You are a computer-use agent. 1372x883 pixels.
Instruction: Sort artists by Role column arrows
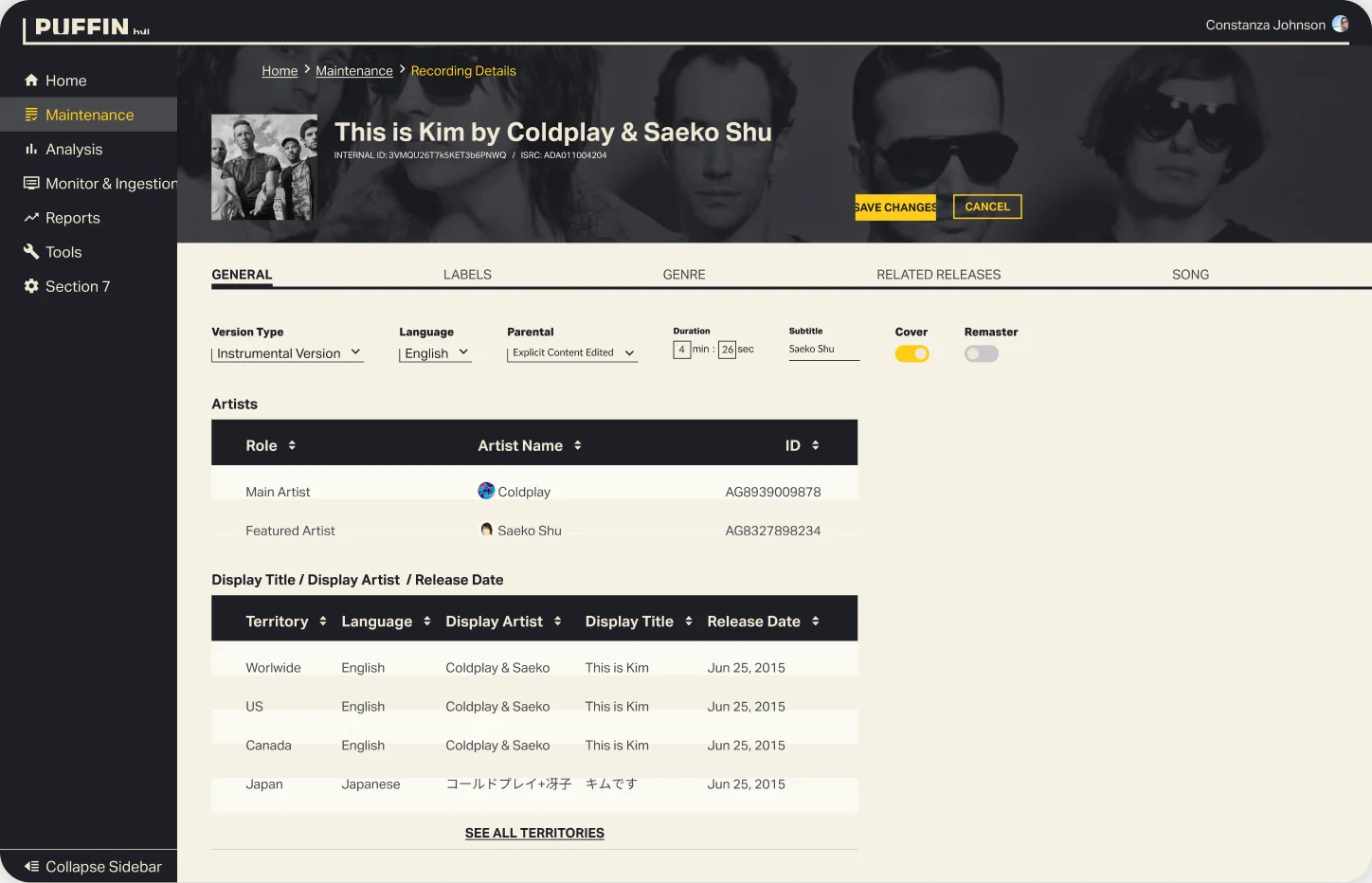(x=292, y=445)
